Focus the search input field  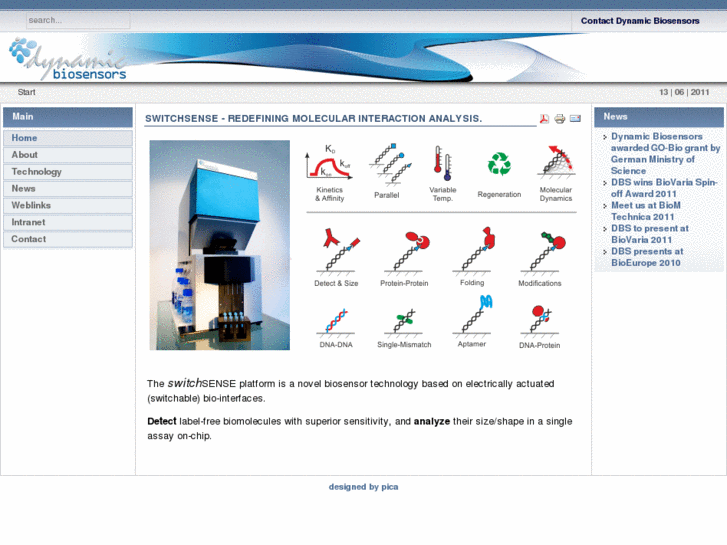(78, 20)
